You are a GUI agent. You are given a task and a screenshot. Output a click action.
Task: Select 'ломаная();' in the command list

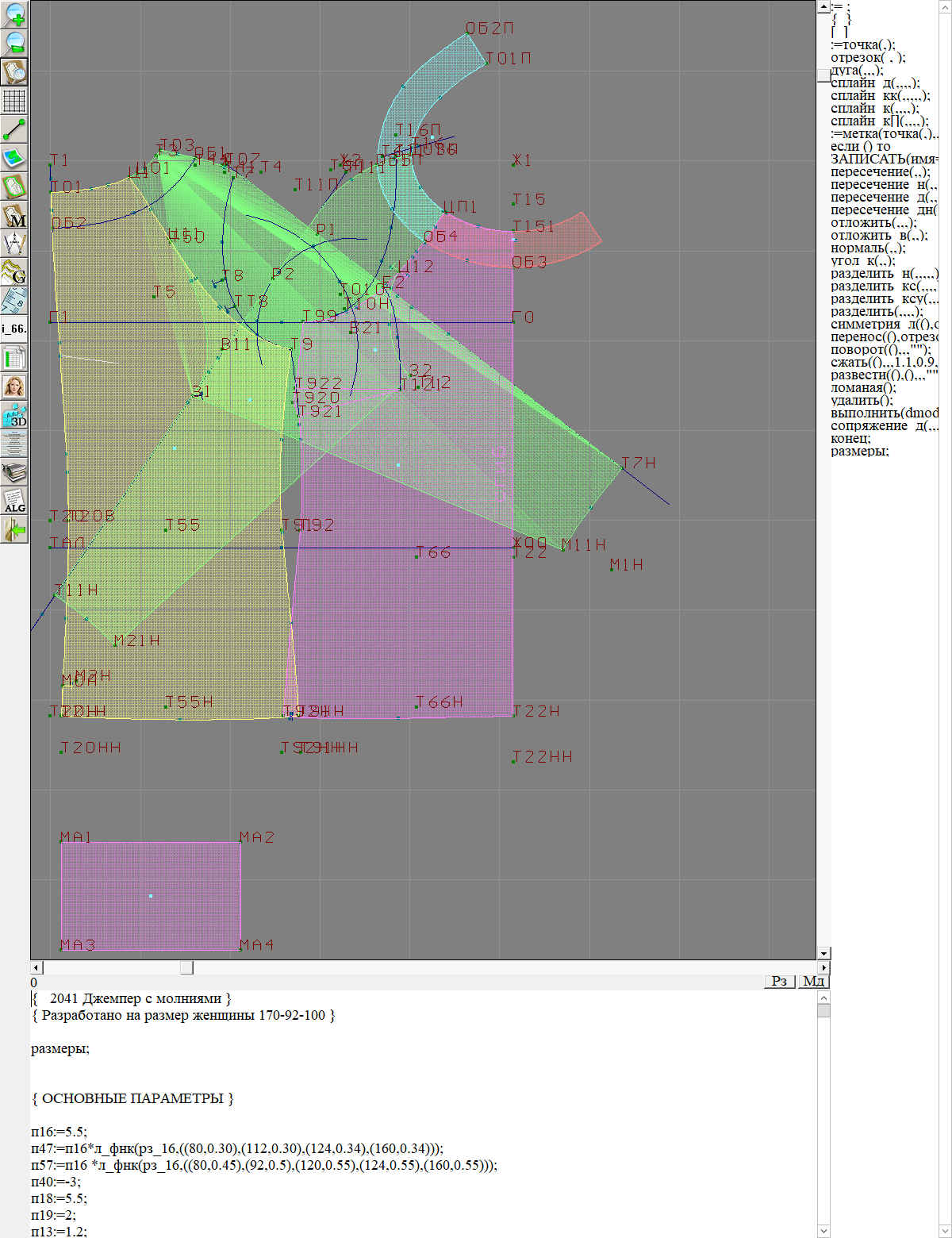coord(863,387)
